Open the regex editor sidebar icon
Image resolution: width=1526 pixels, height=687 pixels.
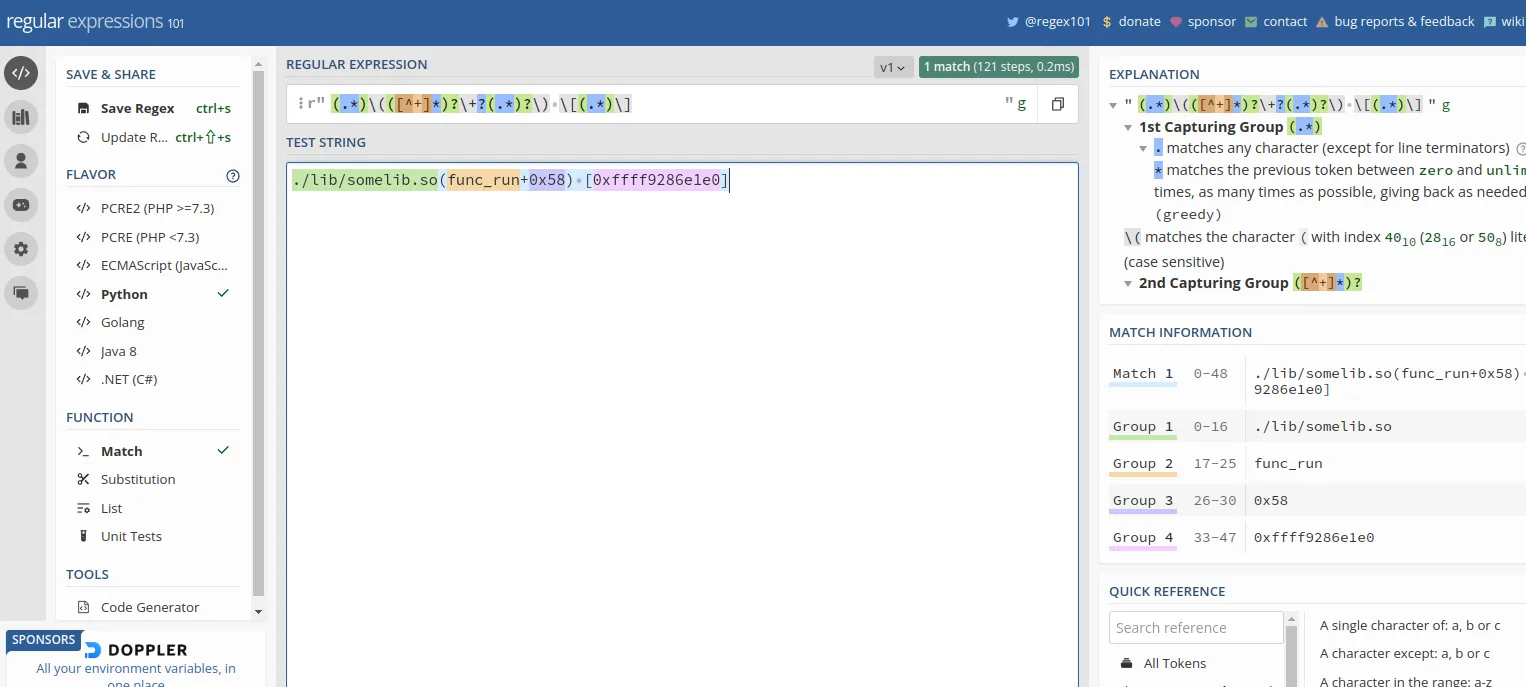point(21,73)
